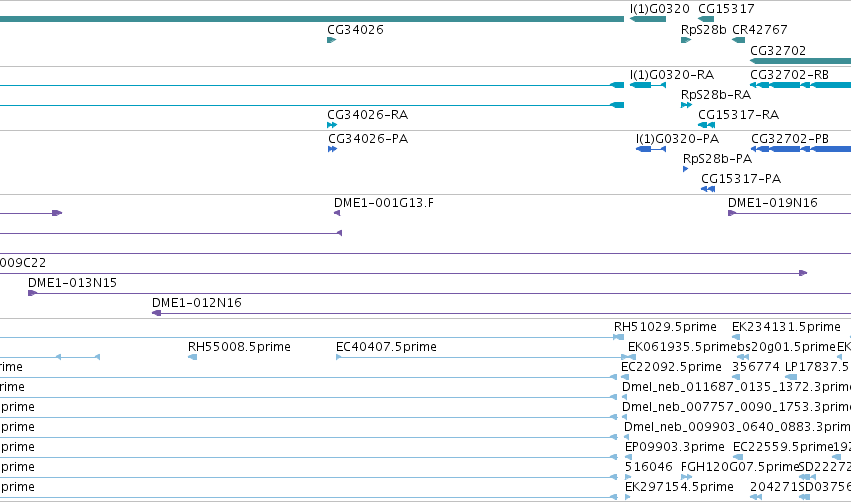Select the EK234131.5prime EST label

pyautogui.click(x=786, y=327)
